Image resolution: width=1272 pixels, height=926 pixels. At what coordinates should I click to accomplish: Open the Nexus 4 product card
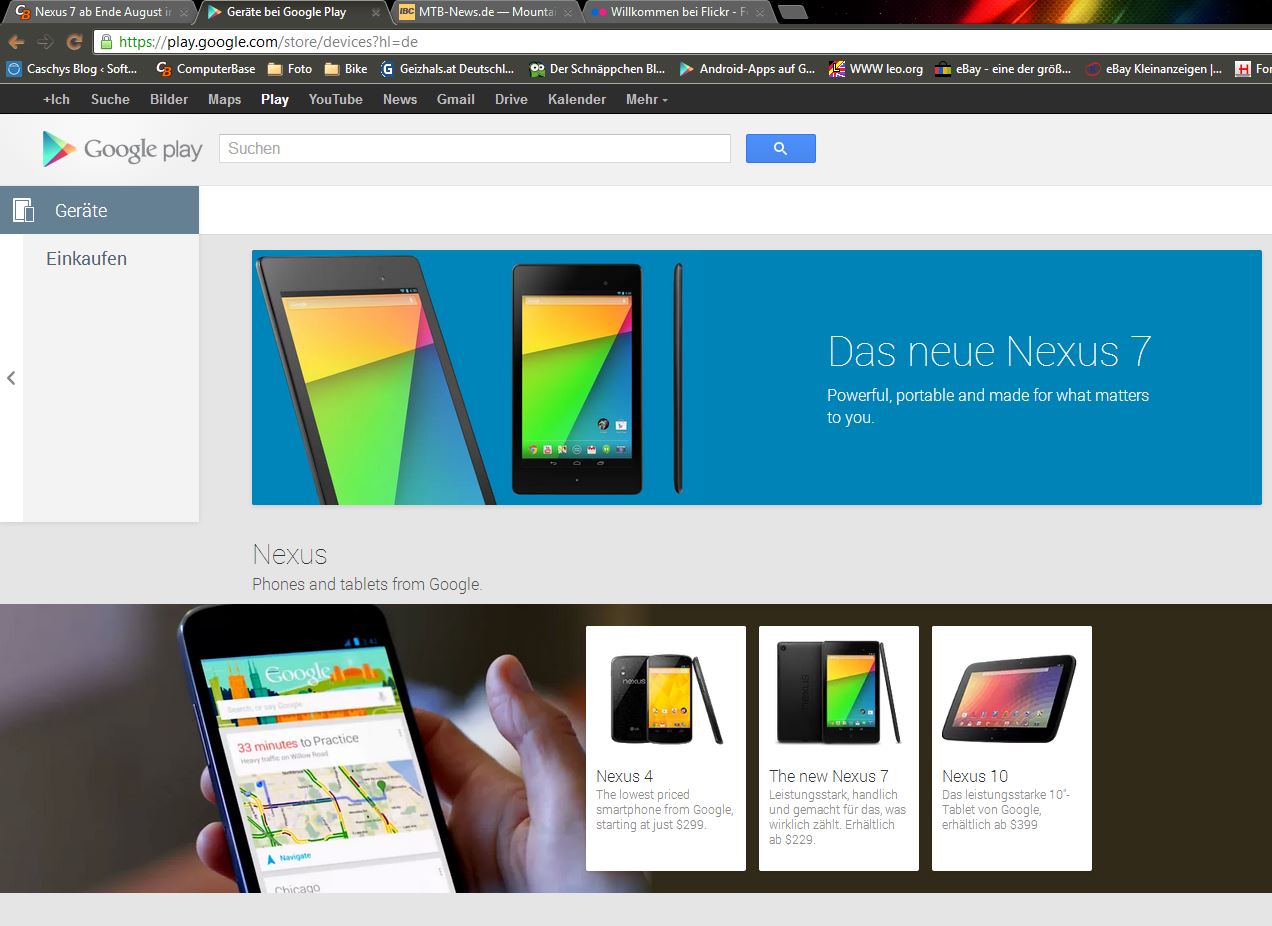(666, 748)
